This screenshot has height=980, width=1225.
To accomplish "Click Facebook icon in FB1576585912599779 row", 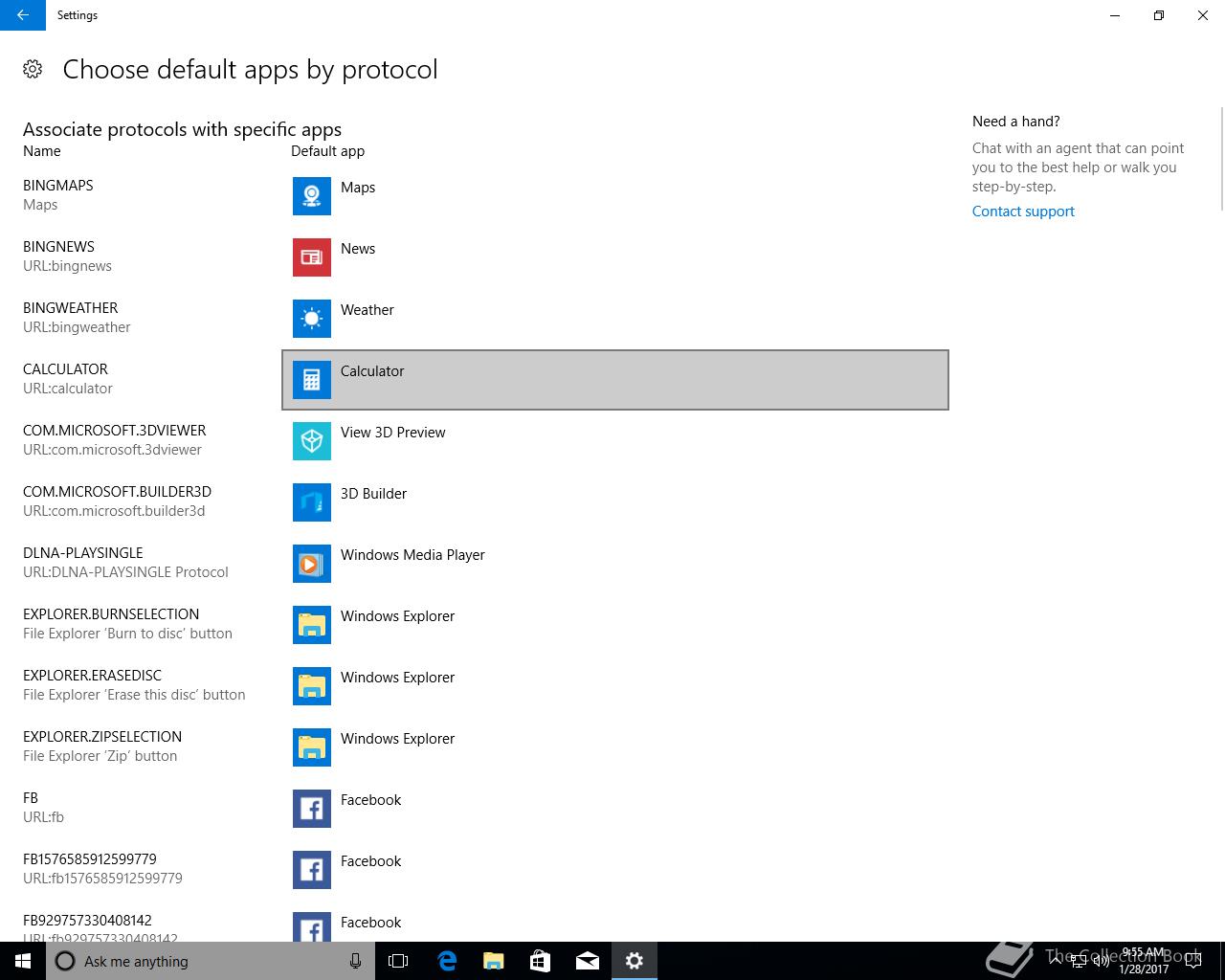I will (312, 870).
